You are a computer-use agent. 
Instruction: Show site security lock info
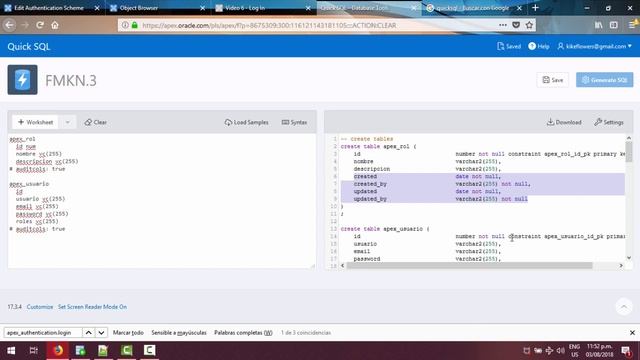pyautogui.click(x=135, y=25)
